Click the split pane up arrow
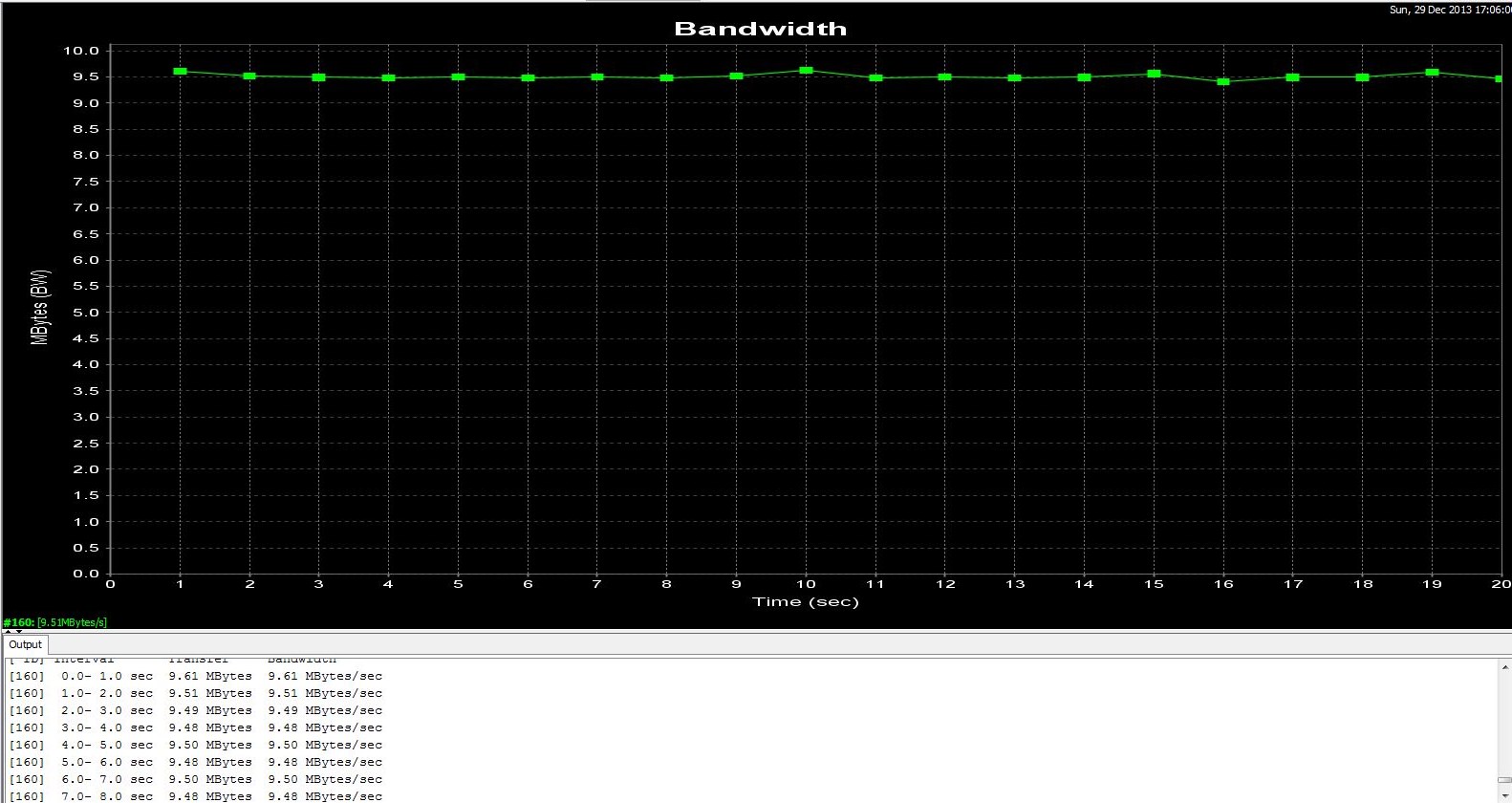Screen dimensions: 1512x803 [x=9, y=632]
